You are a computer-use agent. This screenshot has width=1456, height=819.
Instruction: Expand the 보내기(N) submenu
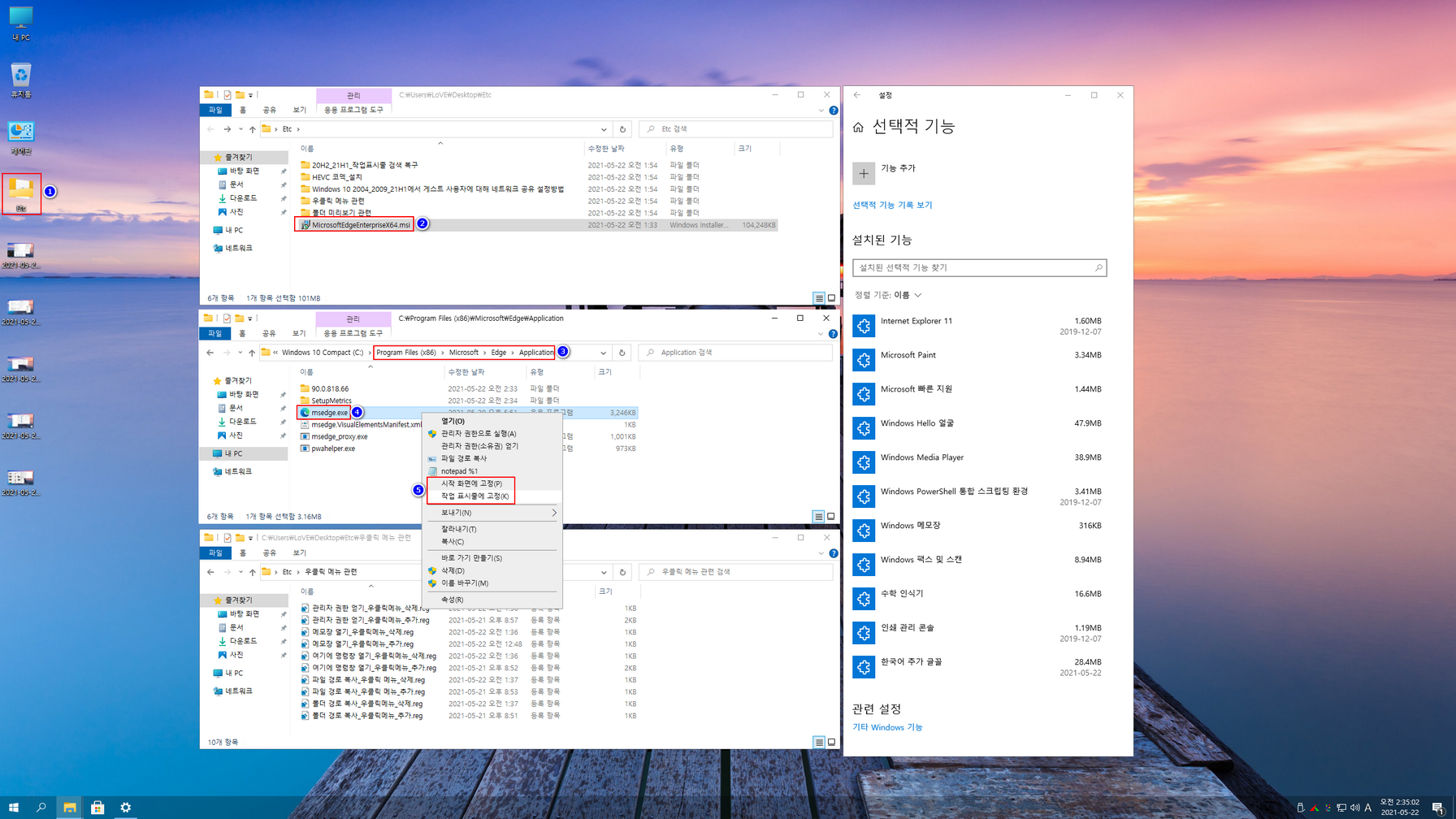[x=493, y=513]
